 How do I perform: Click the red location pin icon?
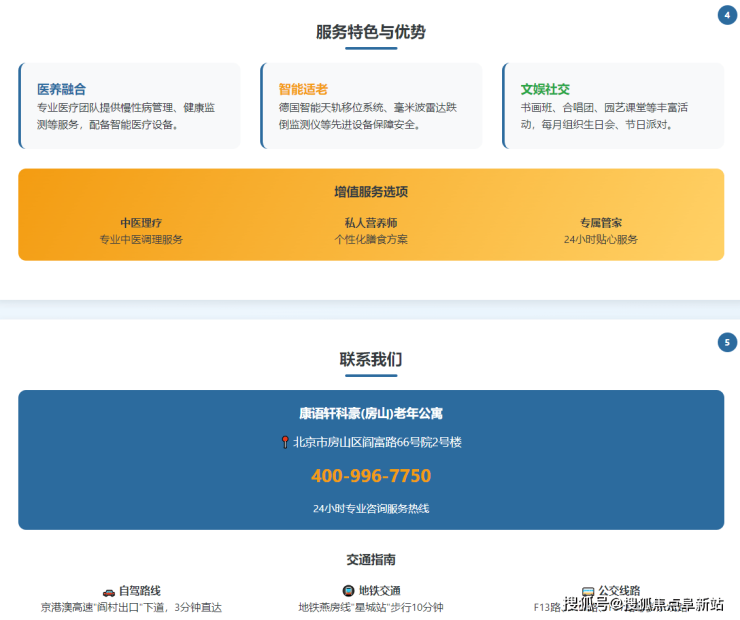point(285,442)
